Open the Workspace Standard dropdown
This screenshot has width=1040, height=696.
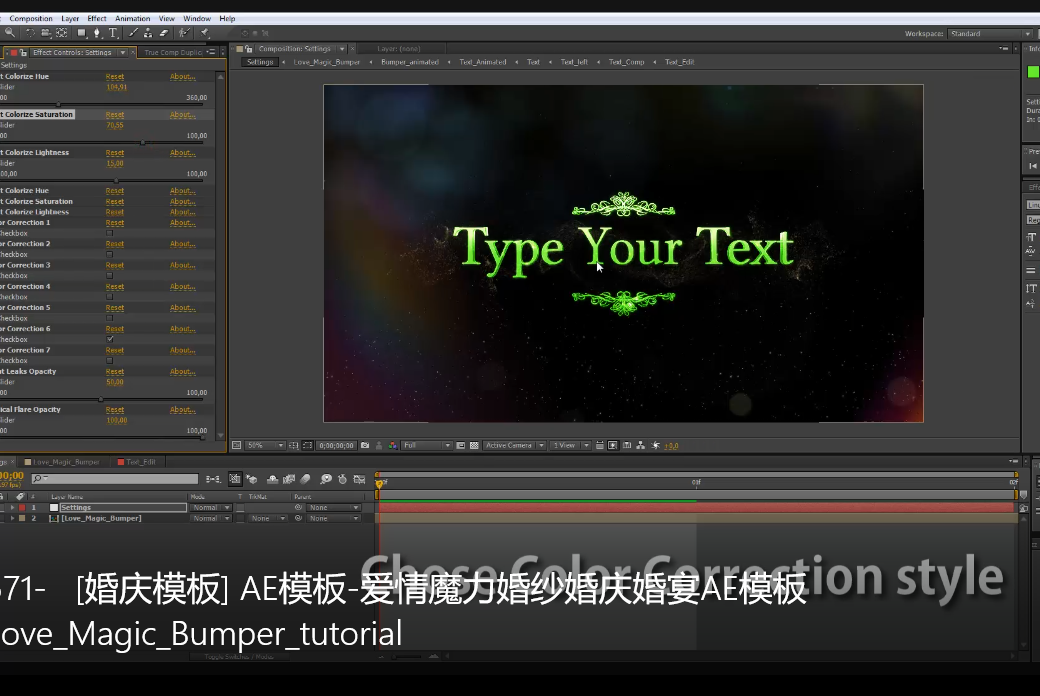coord(990,33)
